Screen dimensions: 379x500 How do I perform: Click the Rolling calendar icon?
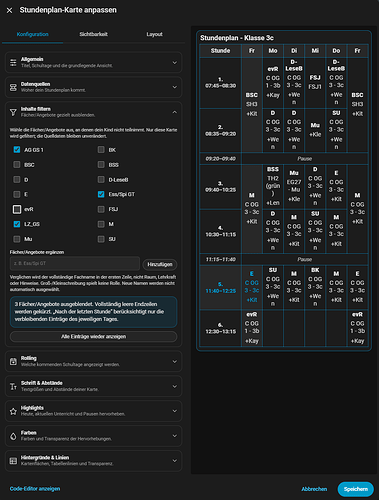click(x=13, y=361)
